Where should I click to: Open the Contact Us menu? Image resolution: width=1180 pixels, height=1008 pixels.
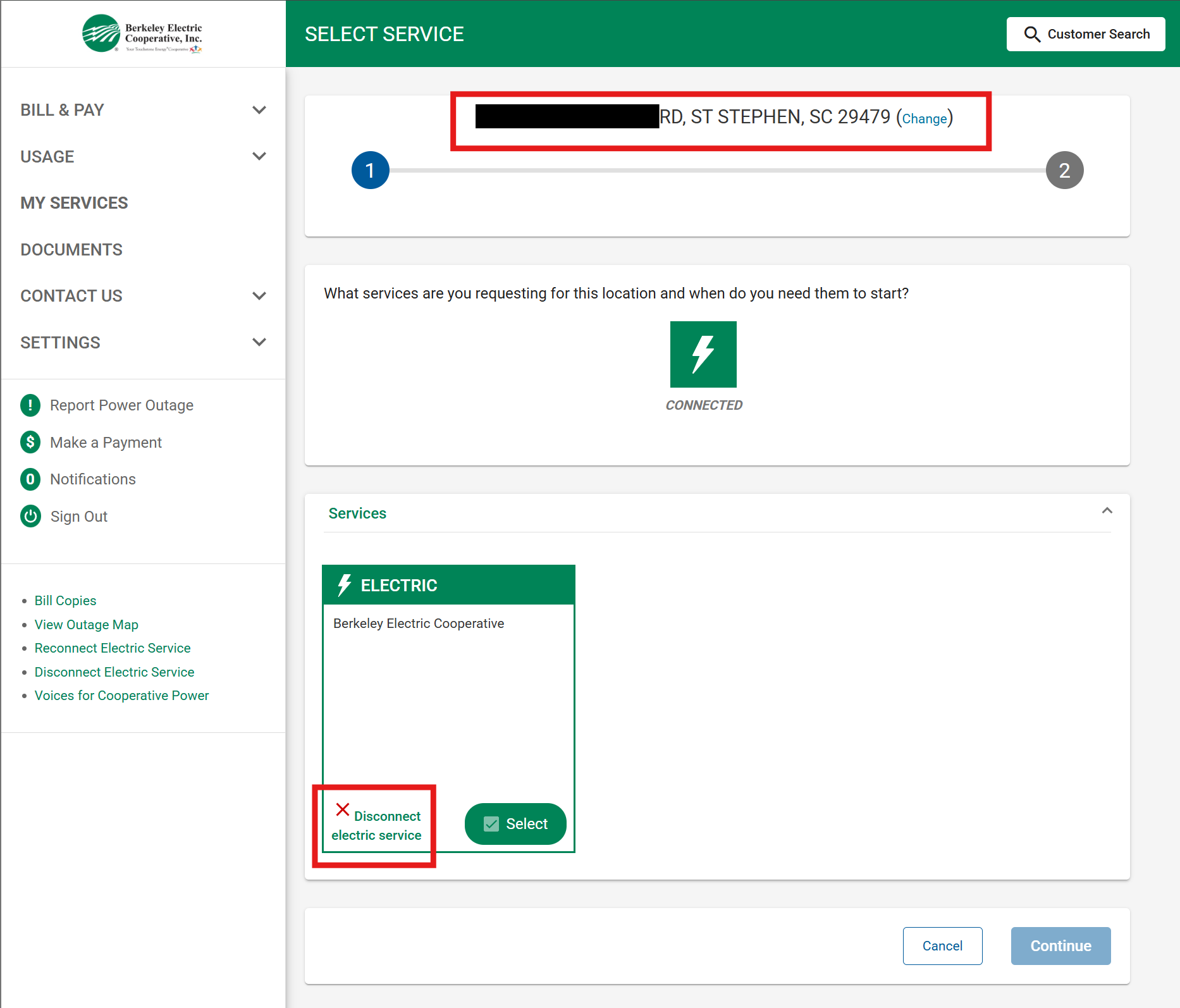click(x=143, y=296)
